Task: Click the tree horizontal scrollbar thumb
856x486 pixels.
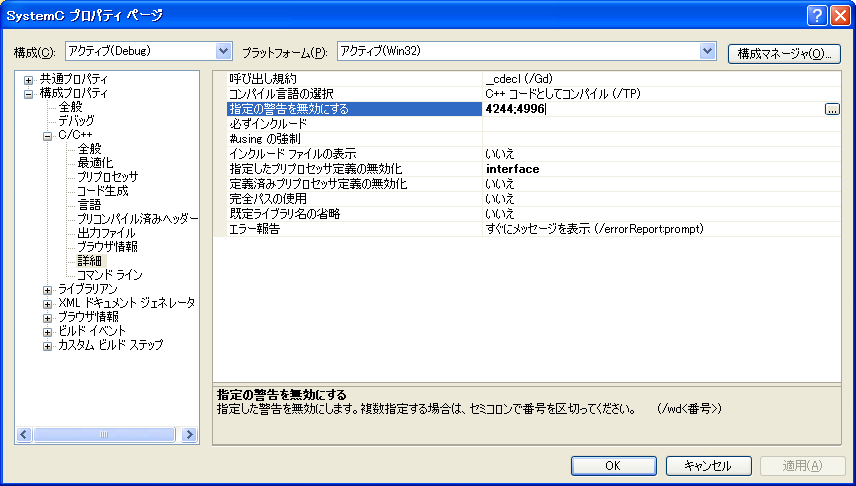Action: tap(104, 435)
